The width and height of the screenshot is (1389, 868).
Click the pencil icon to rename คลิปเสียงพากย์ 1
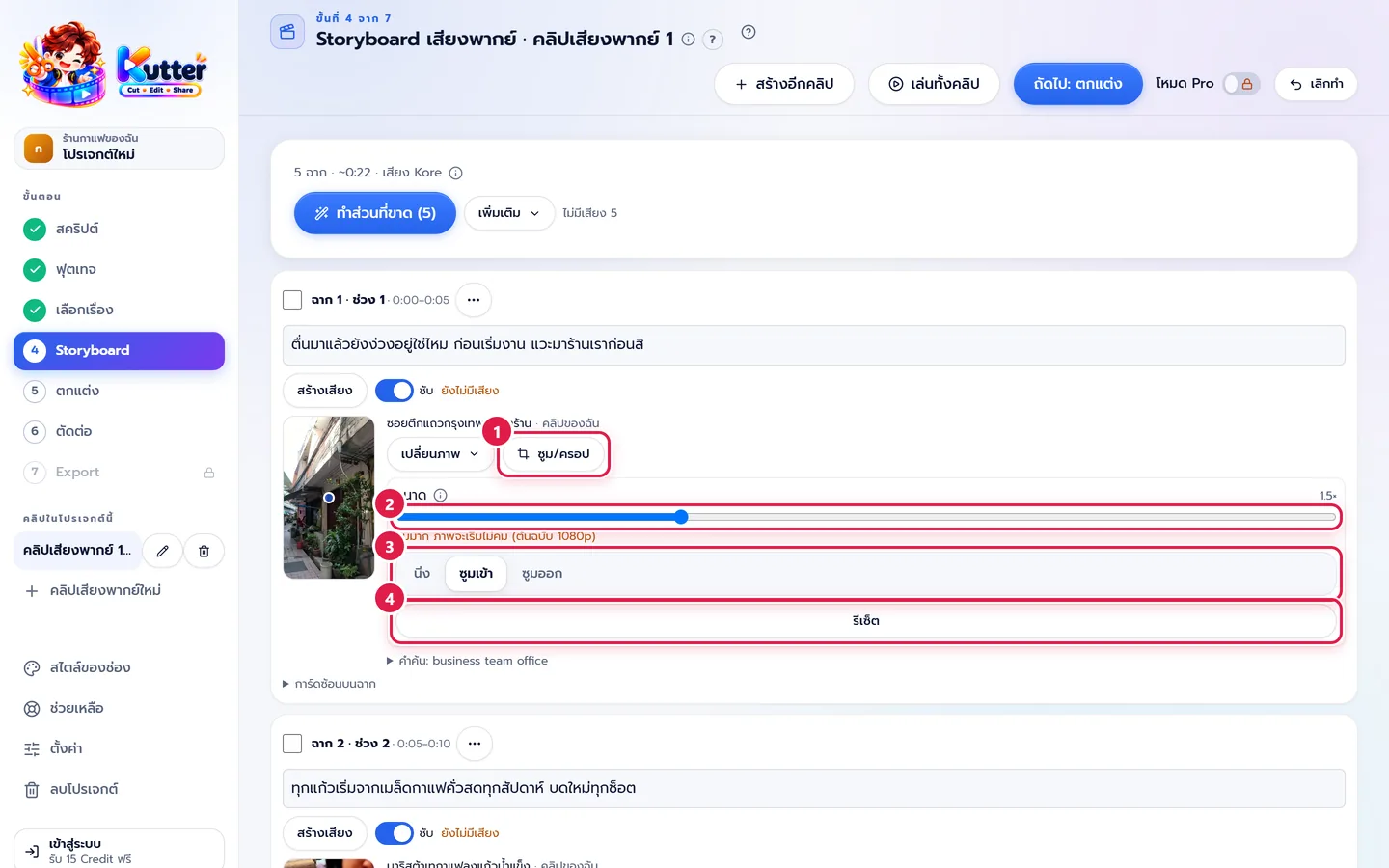[x=163, y=551]
